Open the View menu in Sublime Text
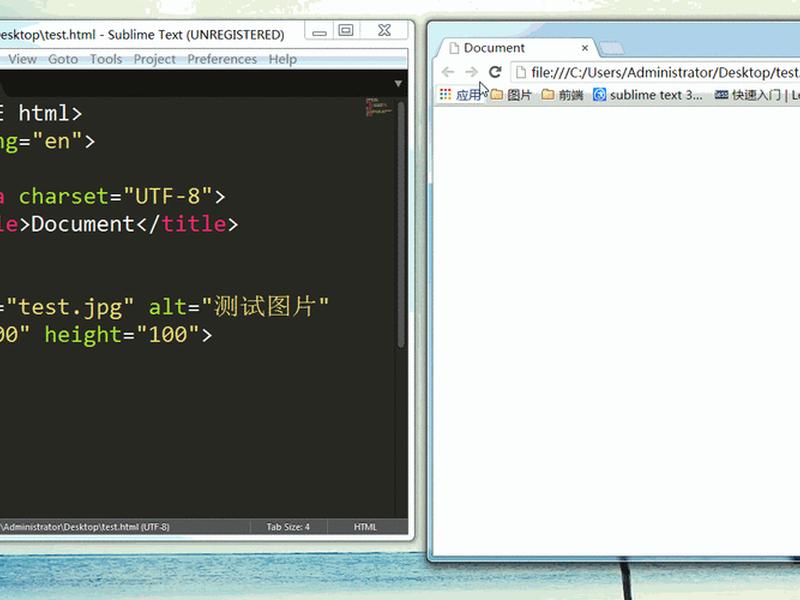Viewport: 800px width, 600px height. click(x=22, y=59)
